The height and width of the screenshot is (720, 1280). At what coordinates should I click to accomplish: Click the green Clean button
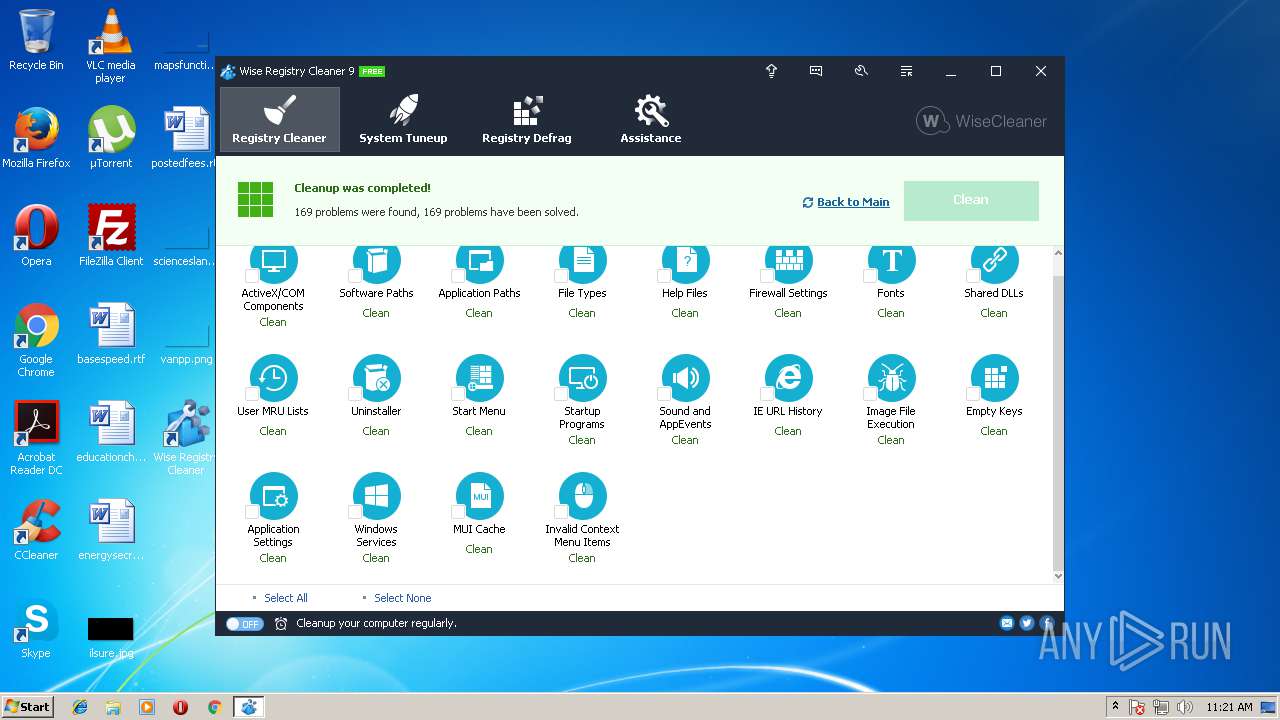coord(971,200)
